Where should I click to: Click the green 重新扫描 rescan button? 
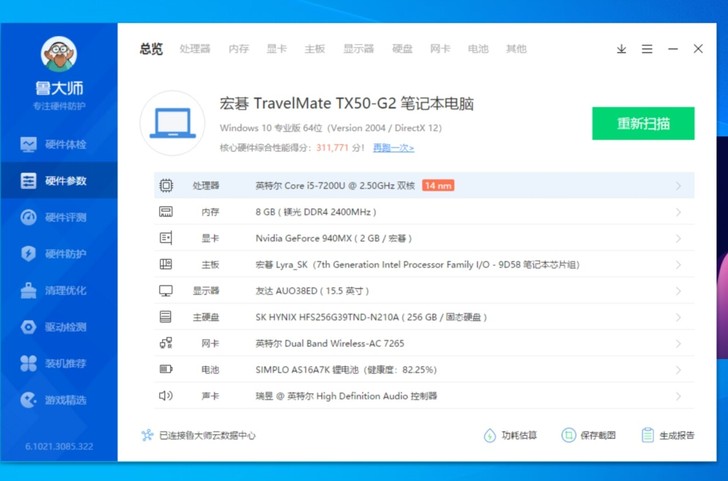tap(643, 124)
